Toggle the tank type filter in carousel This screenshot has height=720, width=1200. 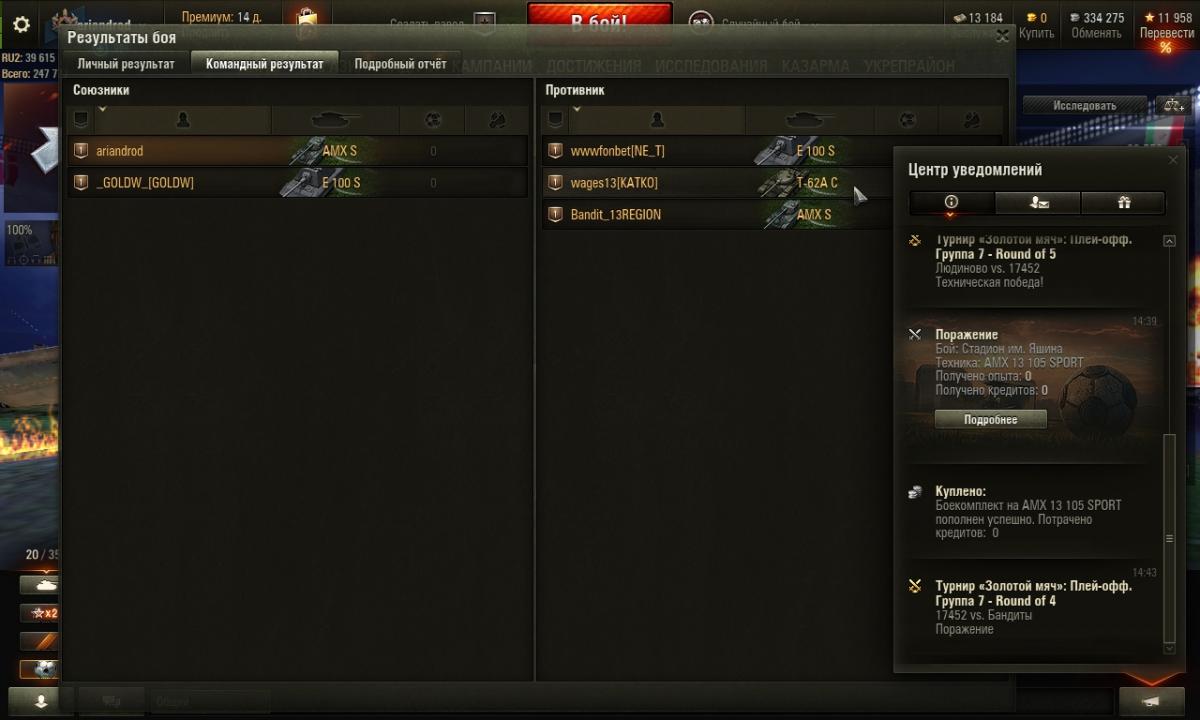point(42,585)
